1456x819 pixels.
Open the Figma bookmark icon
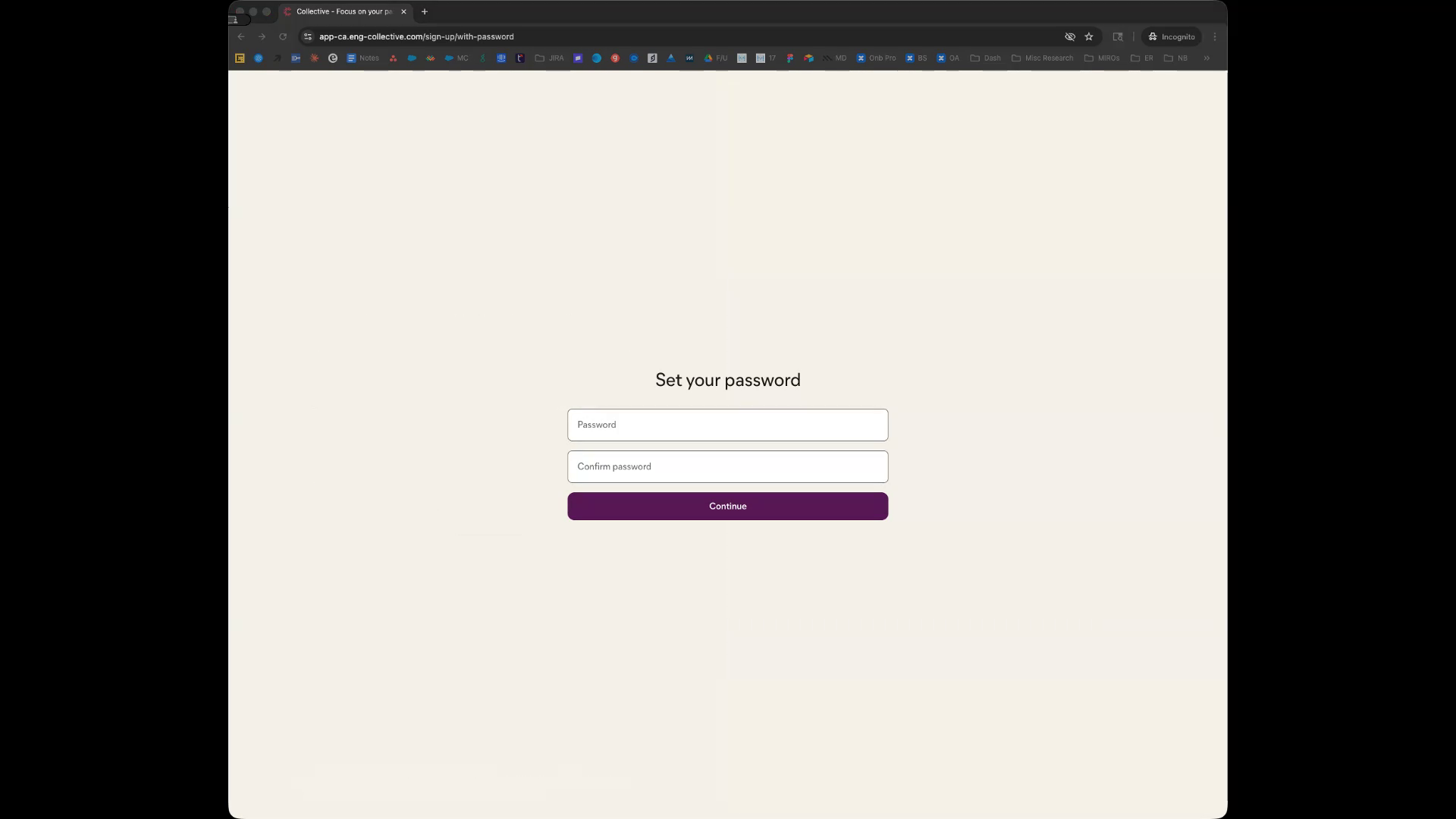790,58
